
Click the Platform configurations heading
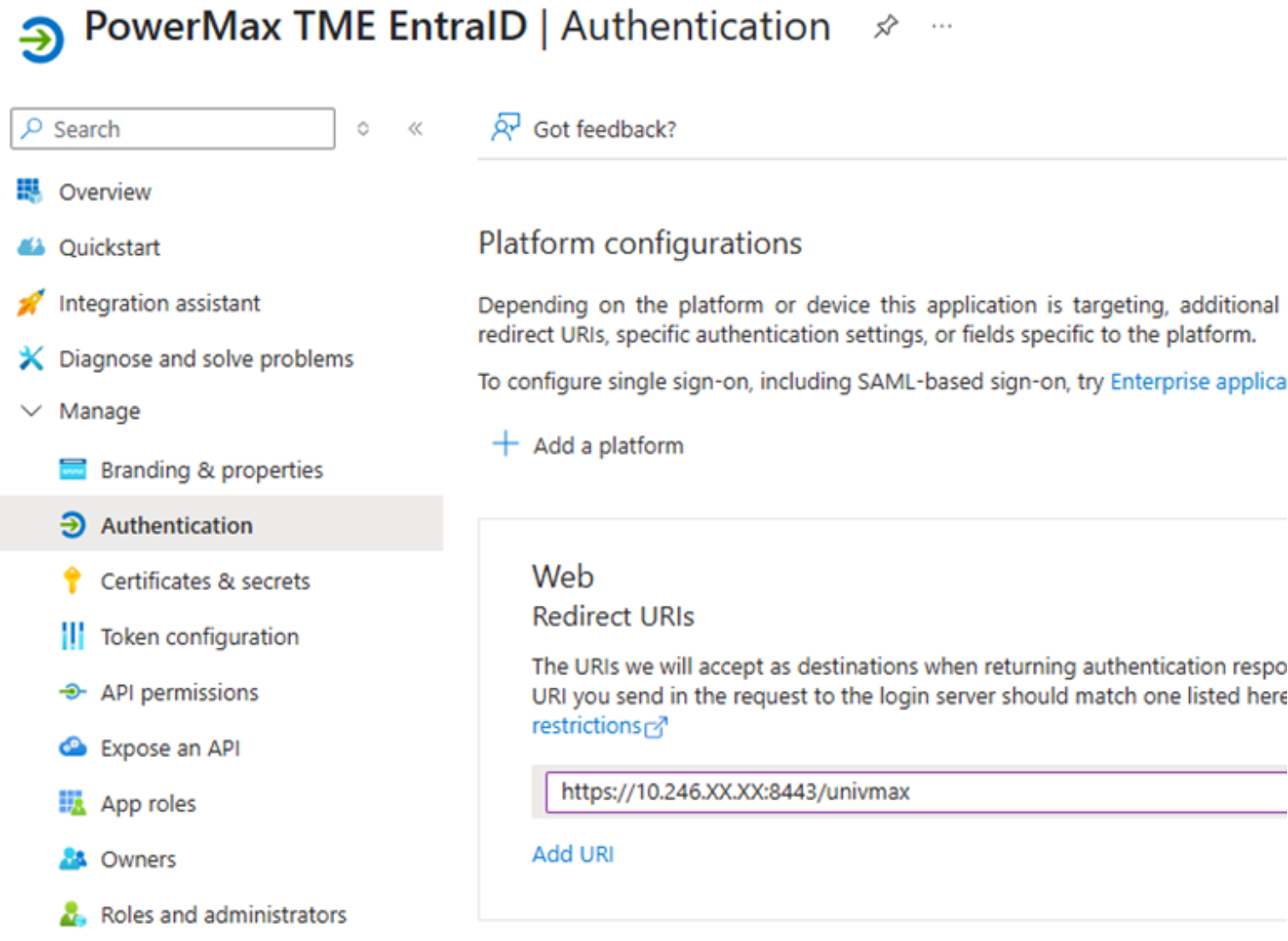640,244
